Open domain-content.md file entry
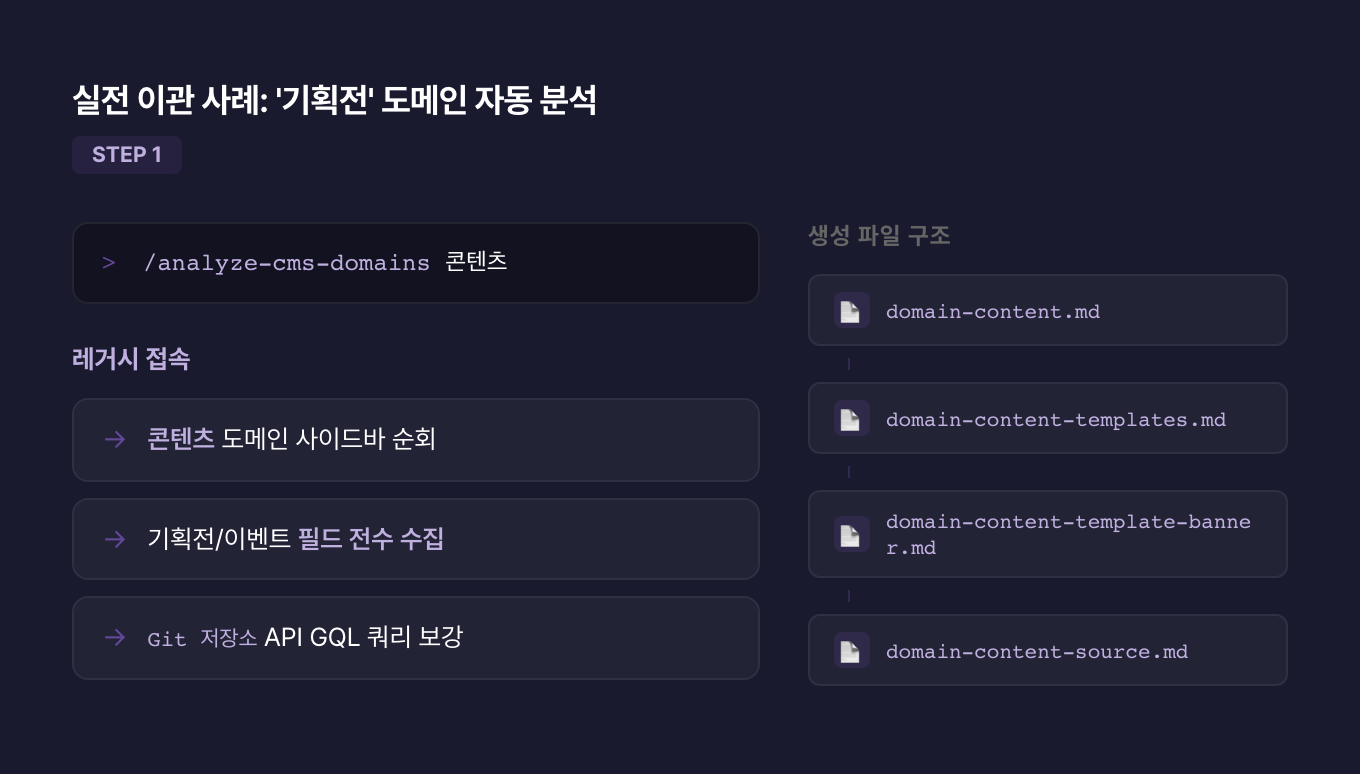 click(993, 311)
